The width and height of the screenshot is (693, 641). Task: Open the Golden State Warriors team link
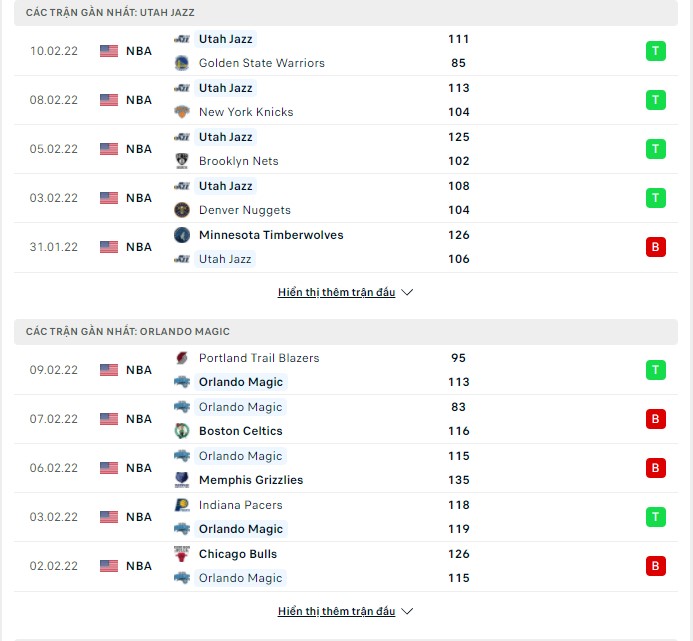coord(261,63)
